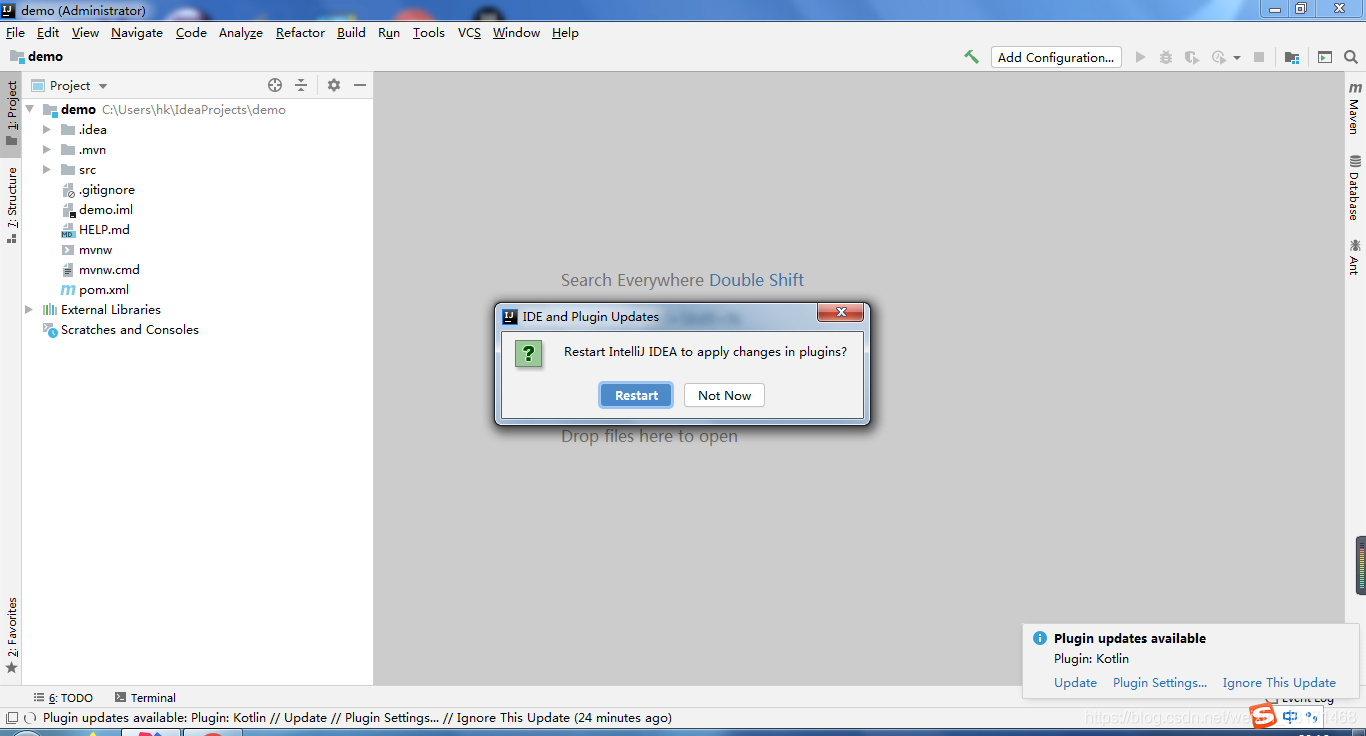Open the Build menu
The width and height of the screenshot is (1366, 736).
point(351,32)
